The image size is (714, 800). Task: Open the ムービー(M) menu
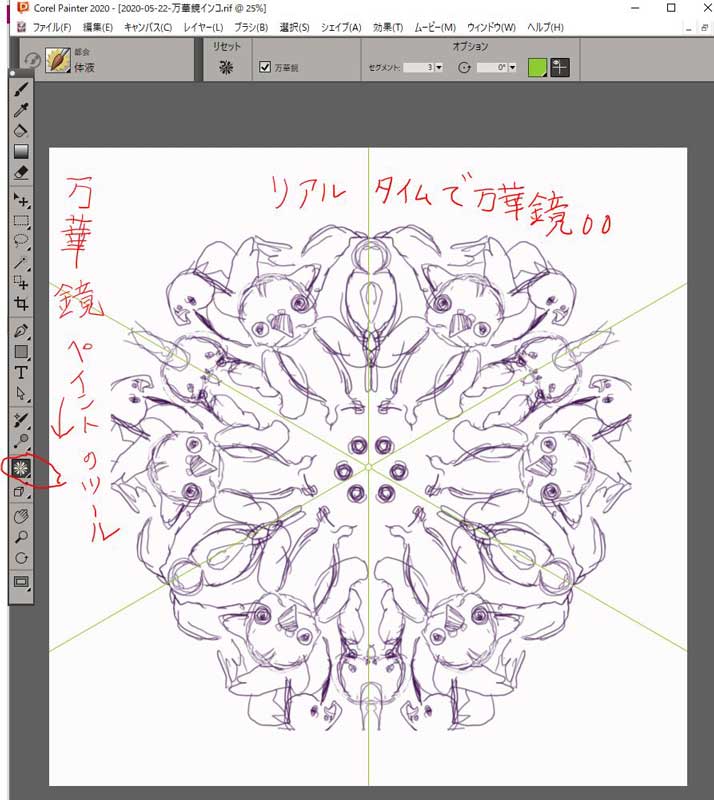coord(435,28)
